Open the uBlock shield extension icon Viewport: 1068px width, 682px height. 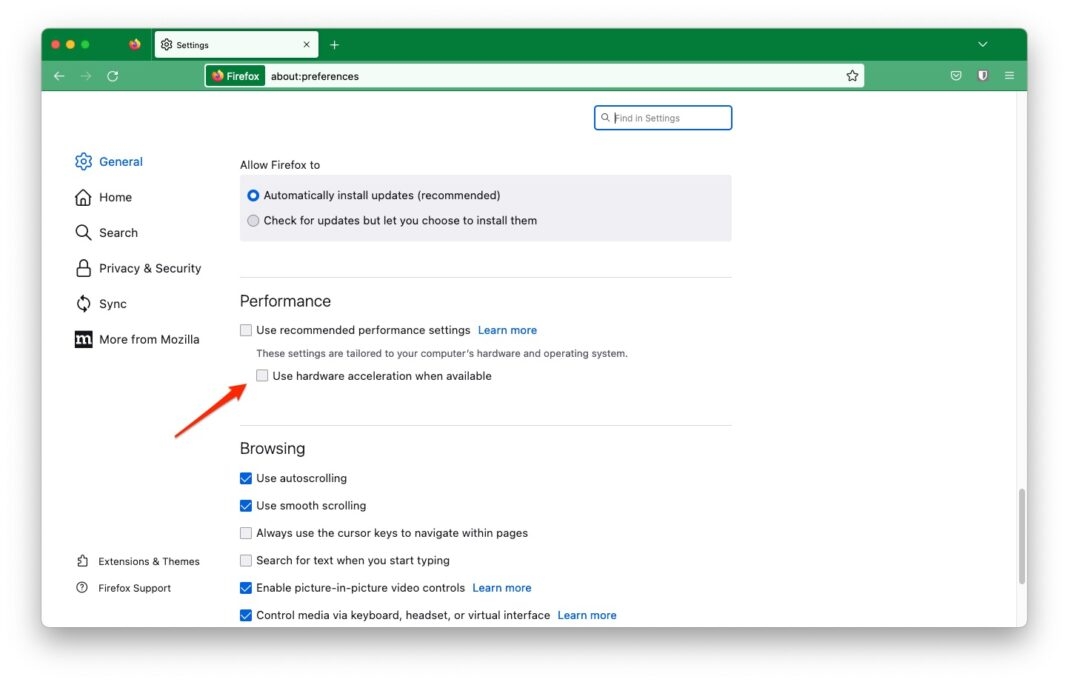click(982, 76)
